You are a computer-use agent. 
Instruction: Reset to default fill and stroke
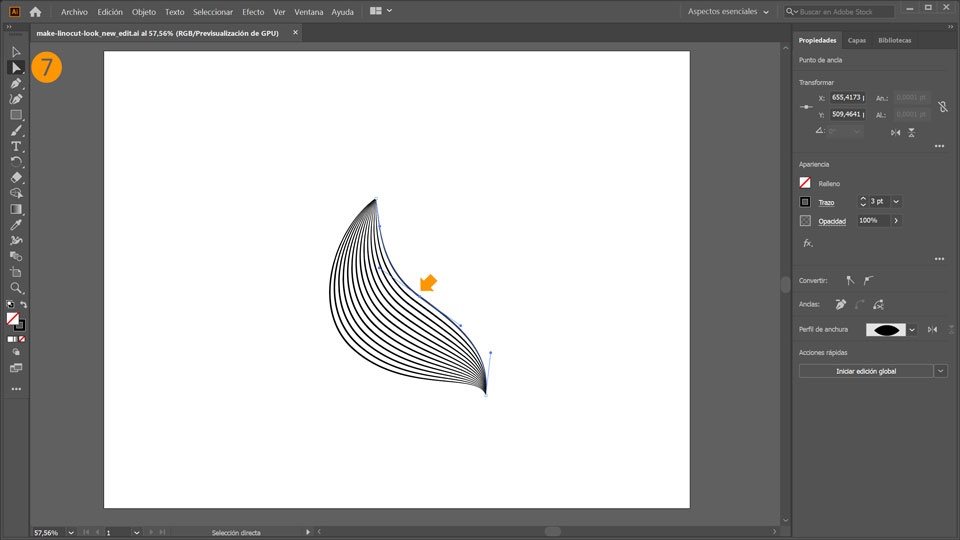click(x=10, y=304)
